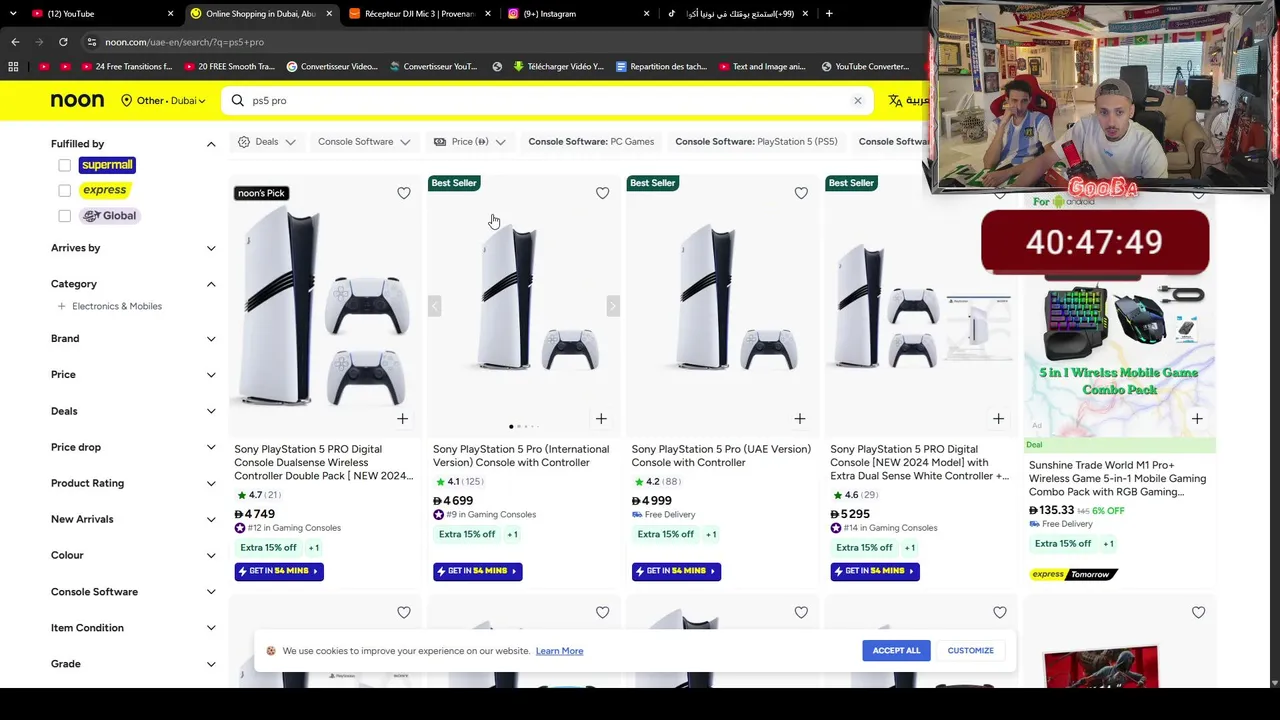Open the Console Software dropdown above results

tap(364, 142)
